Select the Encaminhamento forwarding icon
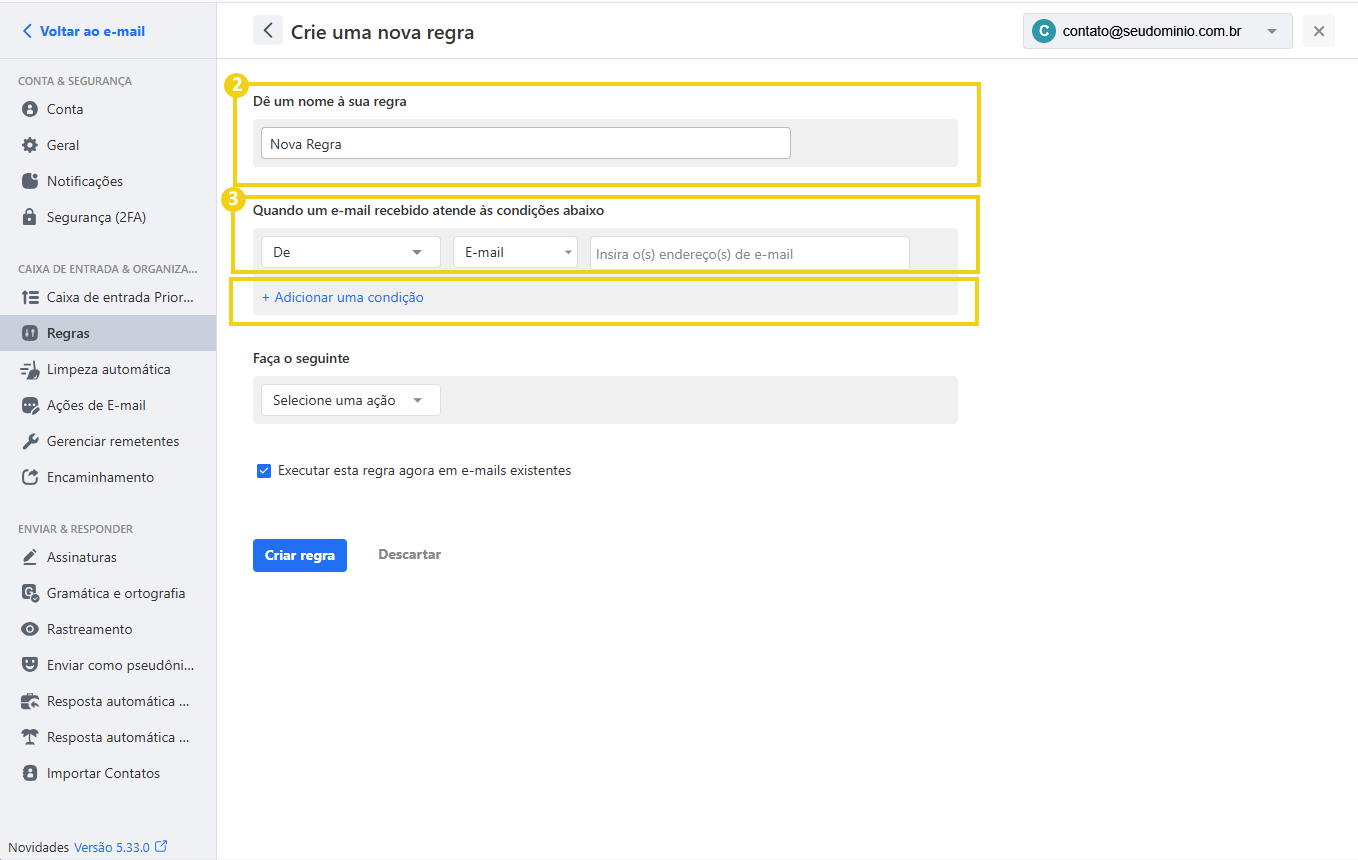The image size is (1358, 860). [x=29, y=477]
